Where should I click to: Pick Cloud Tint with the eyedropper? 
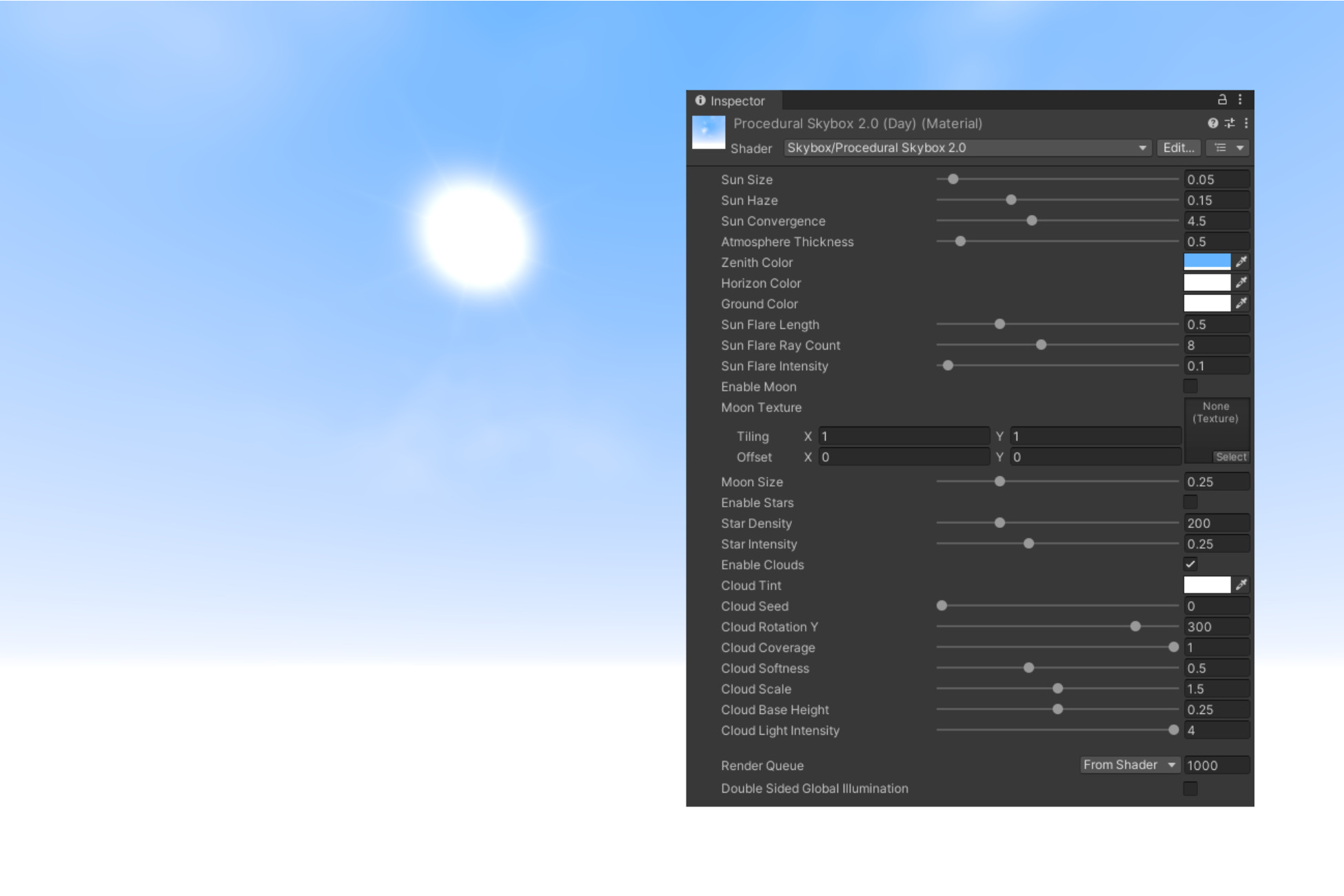1241,584
